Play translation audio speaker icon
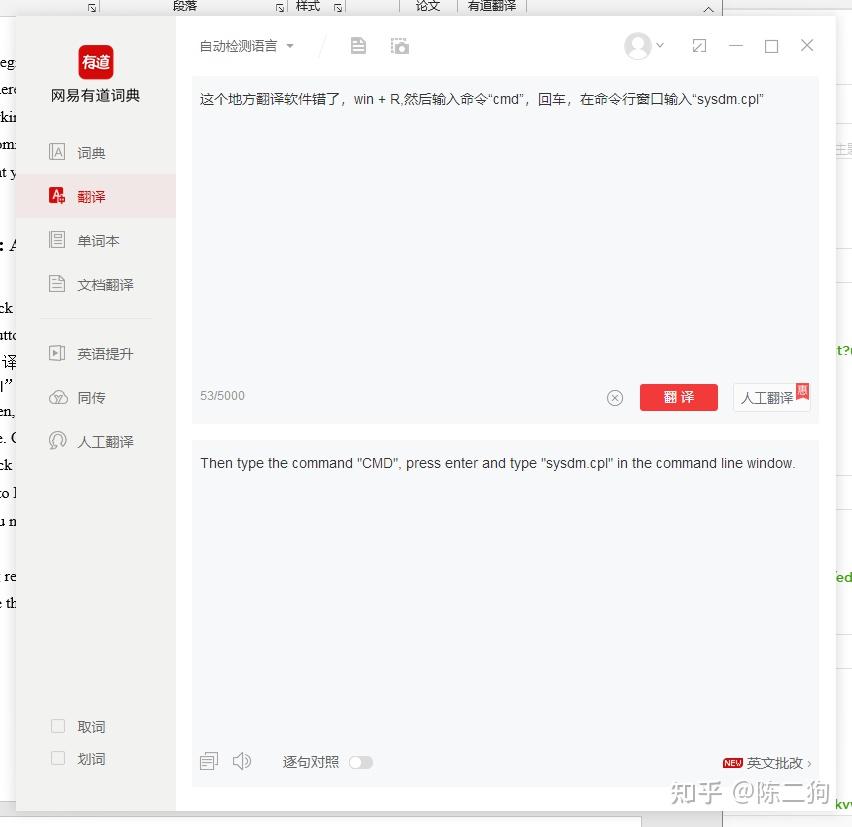 click(242, 761)
